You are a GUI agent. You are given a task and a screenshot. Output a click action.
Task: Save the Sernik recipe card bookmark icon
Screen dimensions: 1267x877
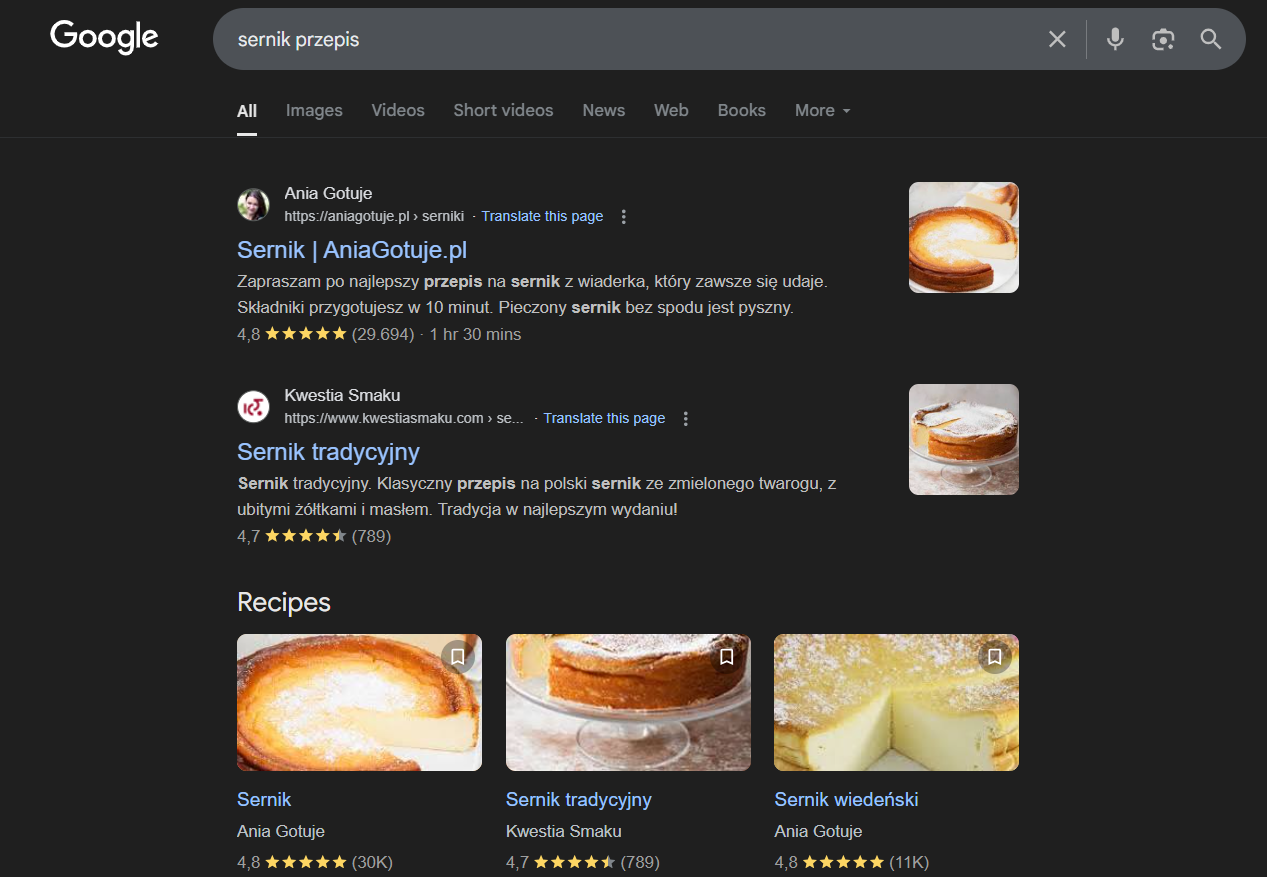[458, 657]
